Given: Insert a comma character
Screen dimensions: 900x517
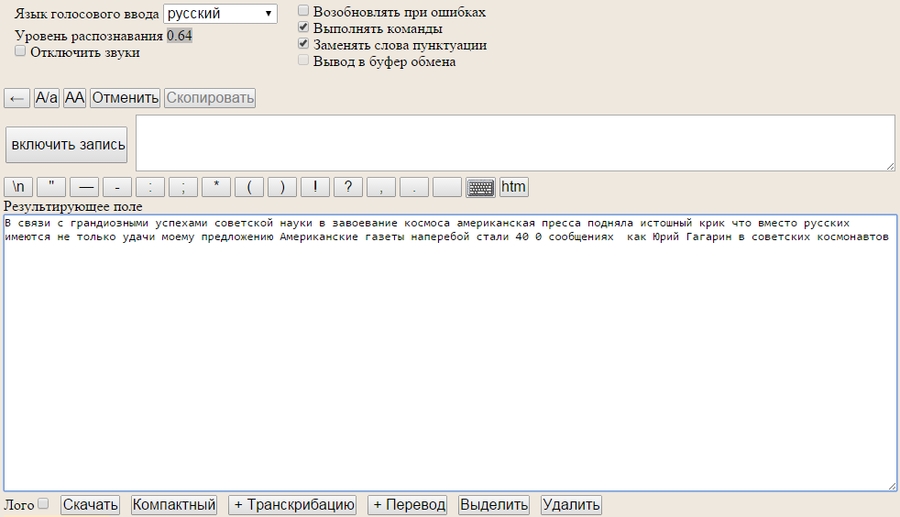Looking at the screenshot, I should coord(381,187).
